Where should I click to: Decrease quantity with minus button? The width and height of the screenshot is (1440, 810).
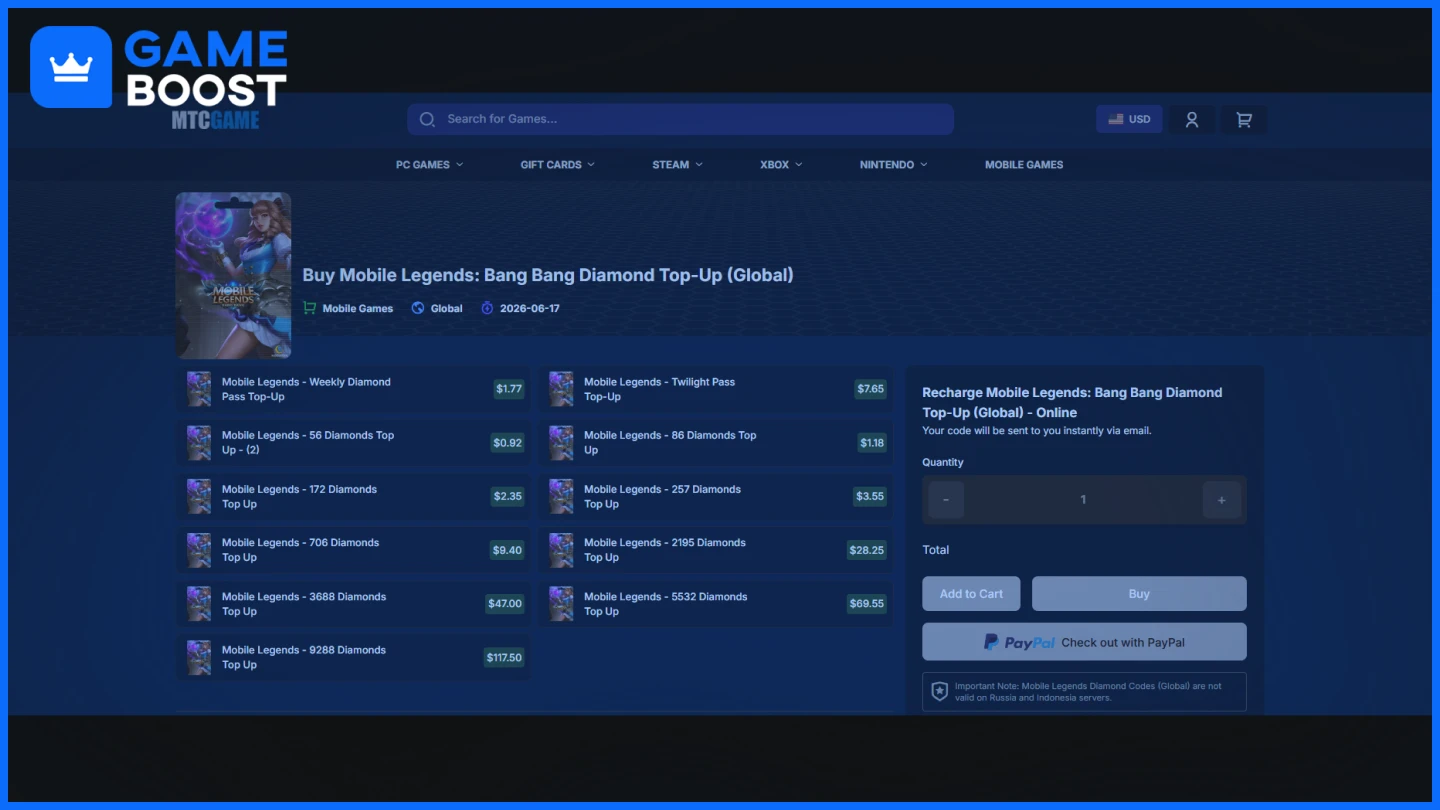946,500
